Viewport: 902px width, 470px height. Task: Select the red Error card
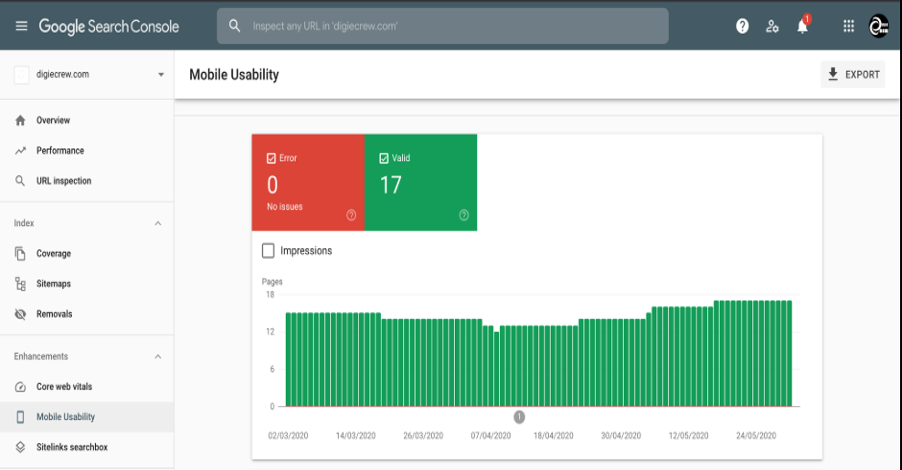tap(308, 182)
